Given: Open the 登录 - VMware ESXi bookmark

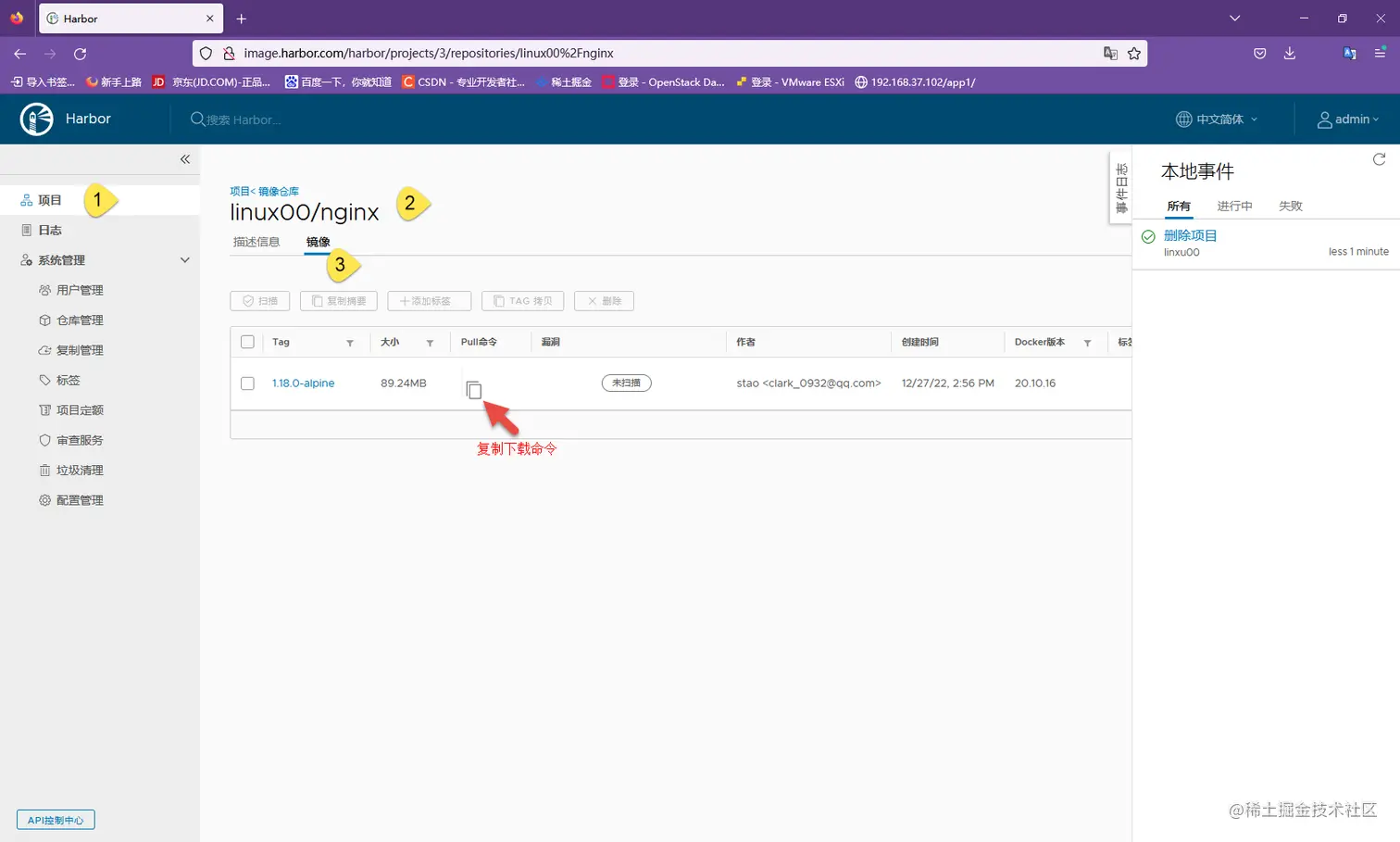Looking at the screenshot, I should click(790, 82).
